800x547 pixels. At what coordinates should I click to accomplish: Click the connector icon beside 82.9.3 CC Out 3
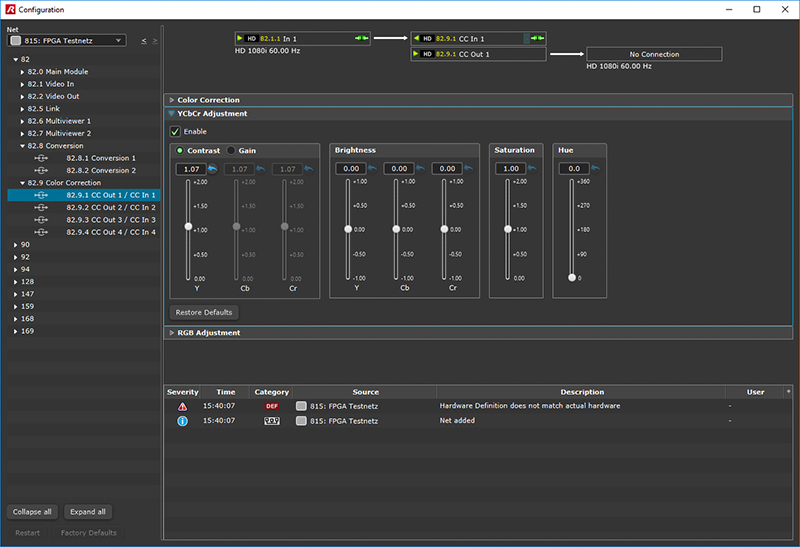click(41, 220)
